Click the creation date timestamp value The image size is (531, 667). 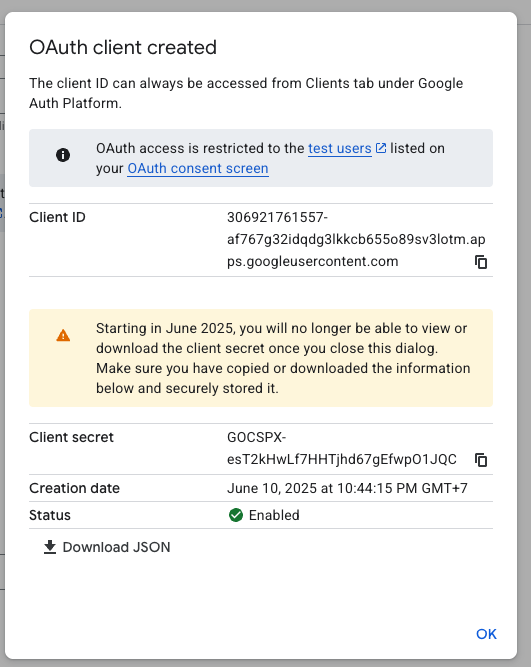click(x=347, y=488)
